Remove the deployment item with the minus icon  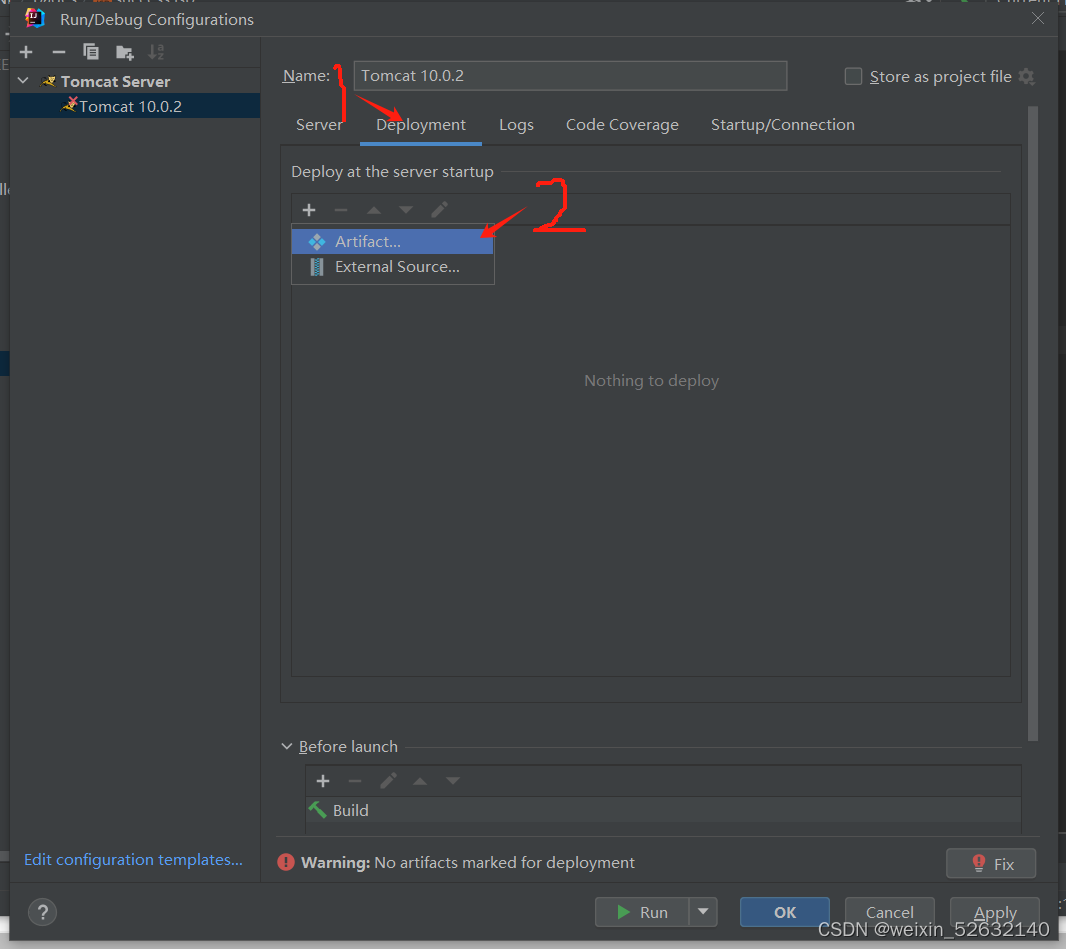click(x=341, y=210)
